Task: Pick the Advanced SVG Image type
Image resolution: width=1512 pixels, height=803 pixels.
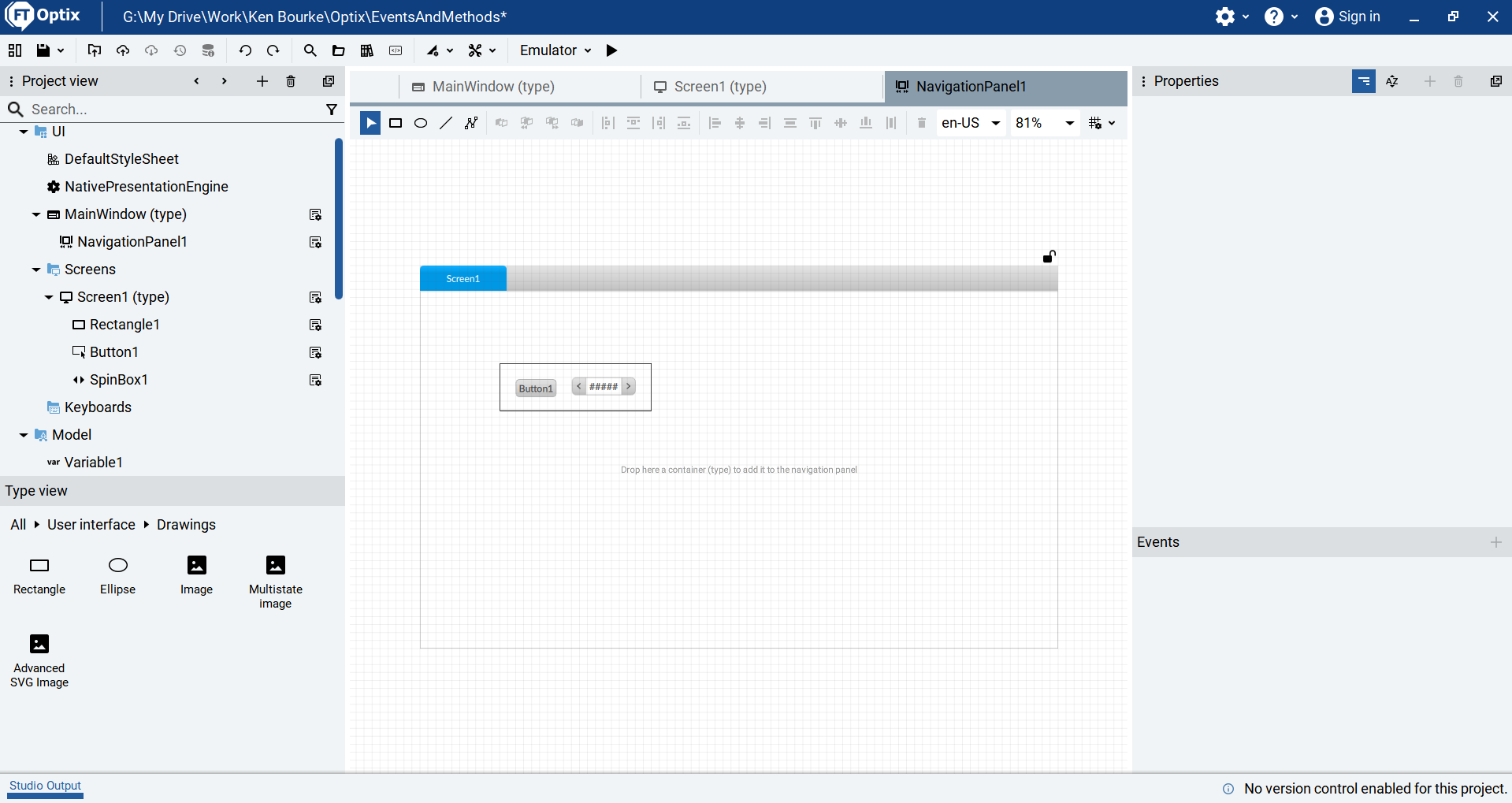Action: point(39,660)
